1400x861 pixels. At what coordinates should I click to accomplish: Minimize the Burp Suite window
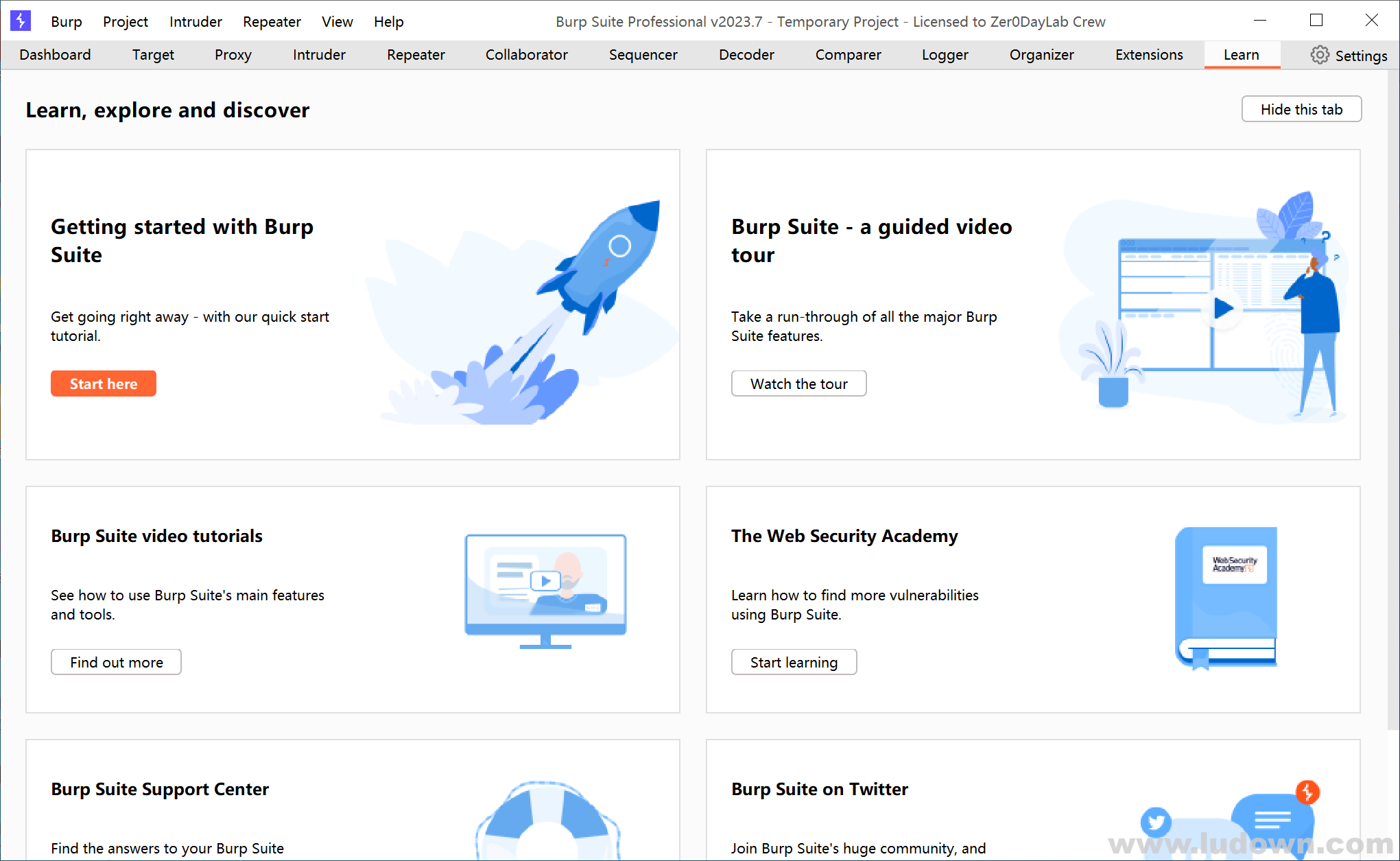pyautogui.click(x=1259, y=21)
